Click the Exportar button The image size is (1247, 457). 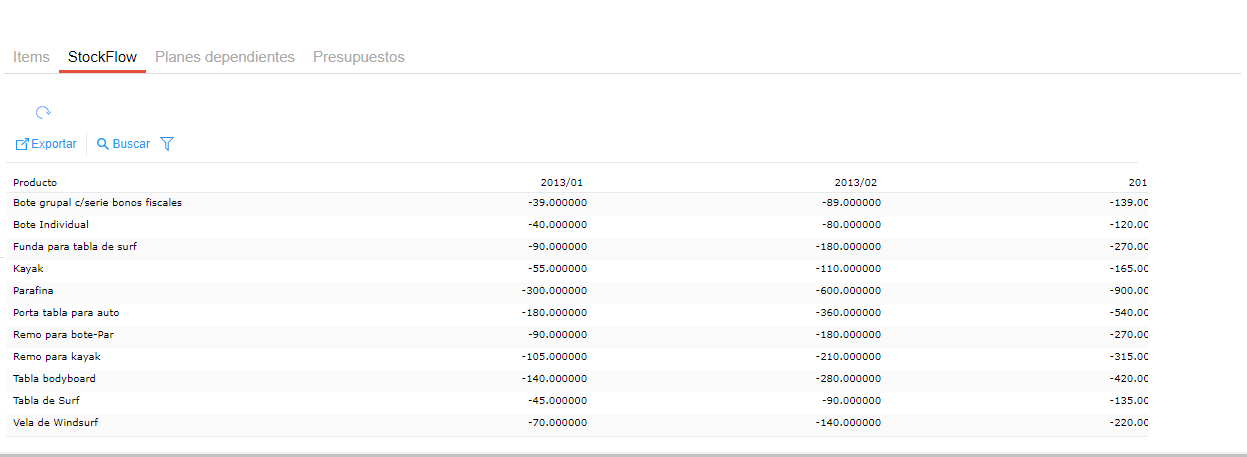click(46, 144)
